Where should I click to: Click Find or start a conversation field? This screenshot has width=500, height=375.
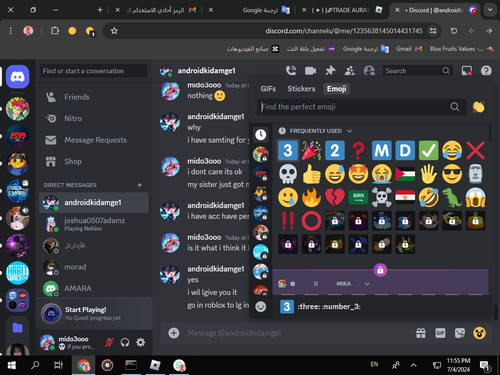[x=93, y=71]
